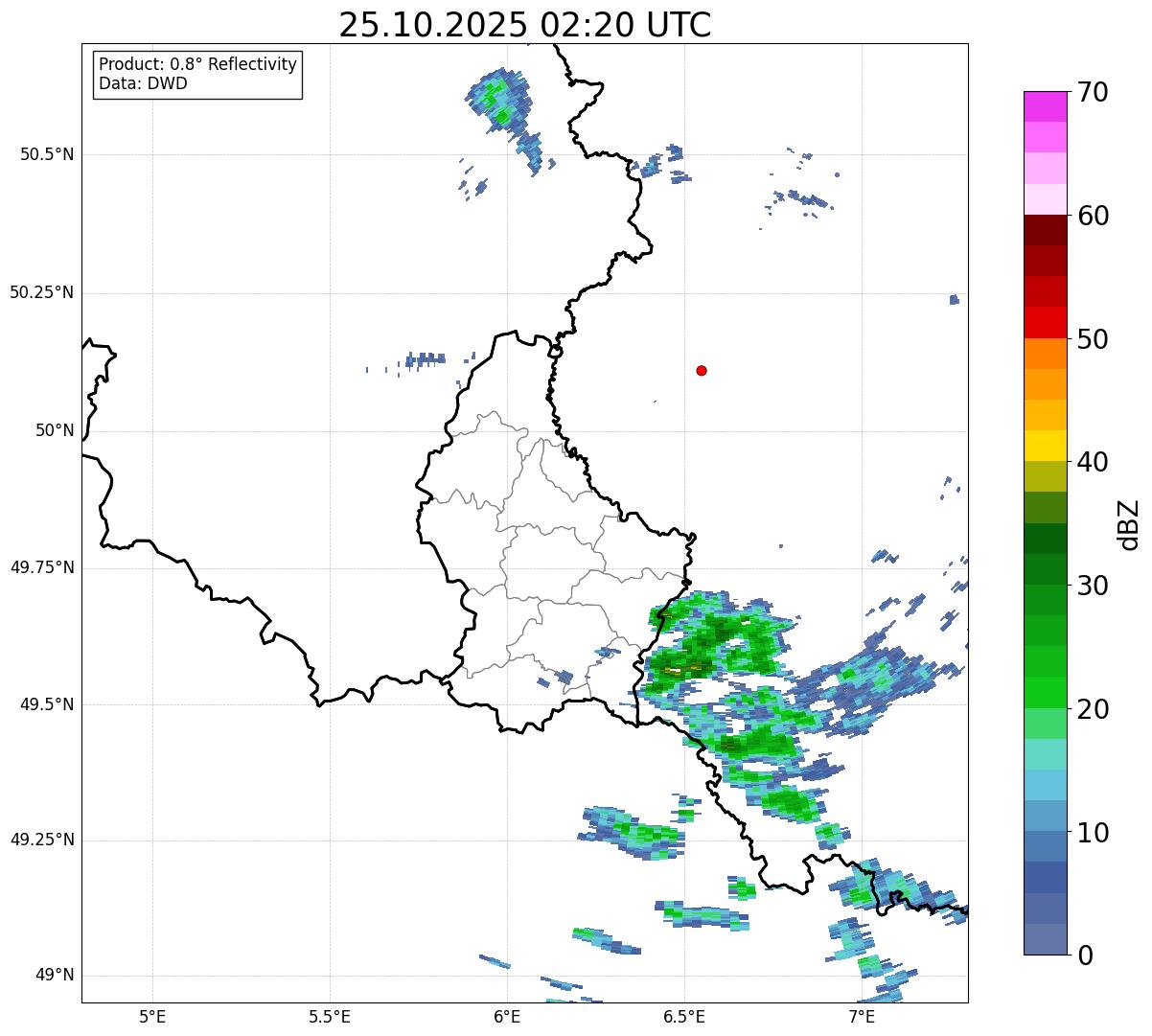The width and height of the screenshot is (1152, 1036).
Task: Click the 'dBZ' colorbar label
Action: [1129, 524]
